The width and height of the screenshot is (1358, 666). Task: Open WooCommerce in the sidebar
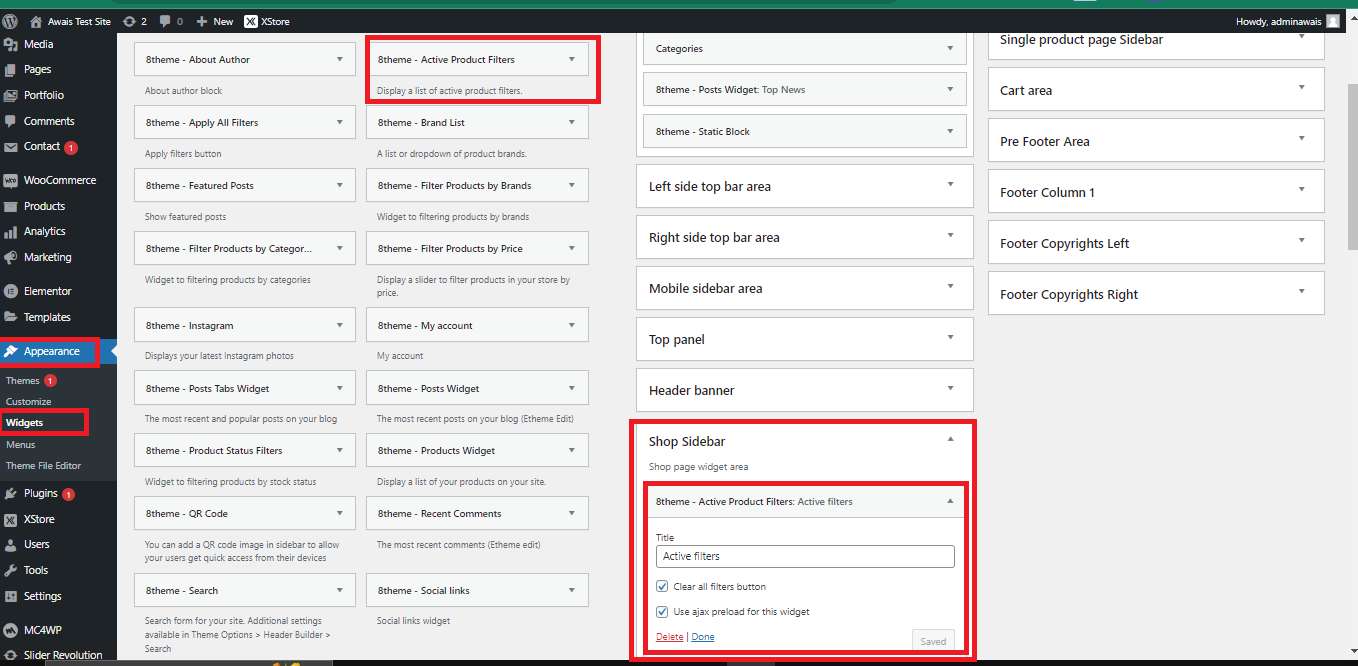pos(58,180)
